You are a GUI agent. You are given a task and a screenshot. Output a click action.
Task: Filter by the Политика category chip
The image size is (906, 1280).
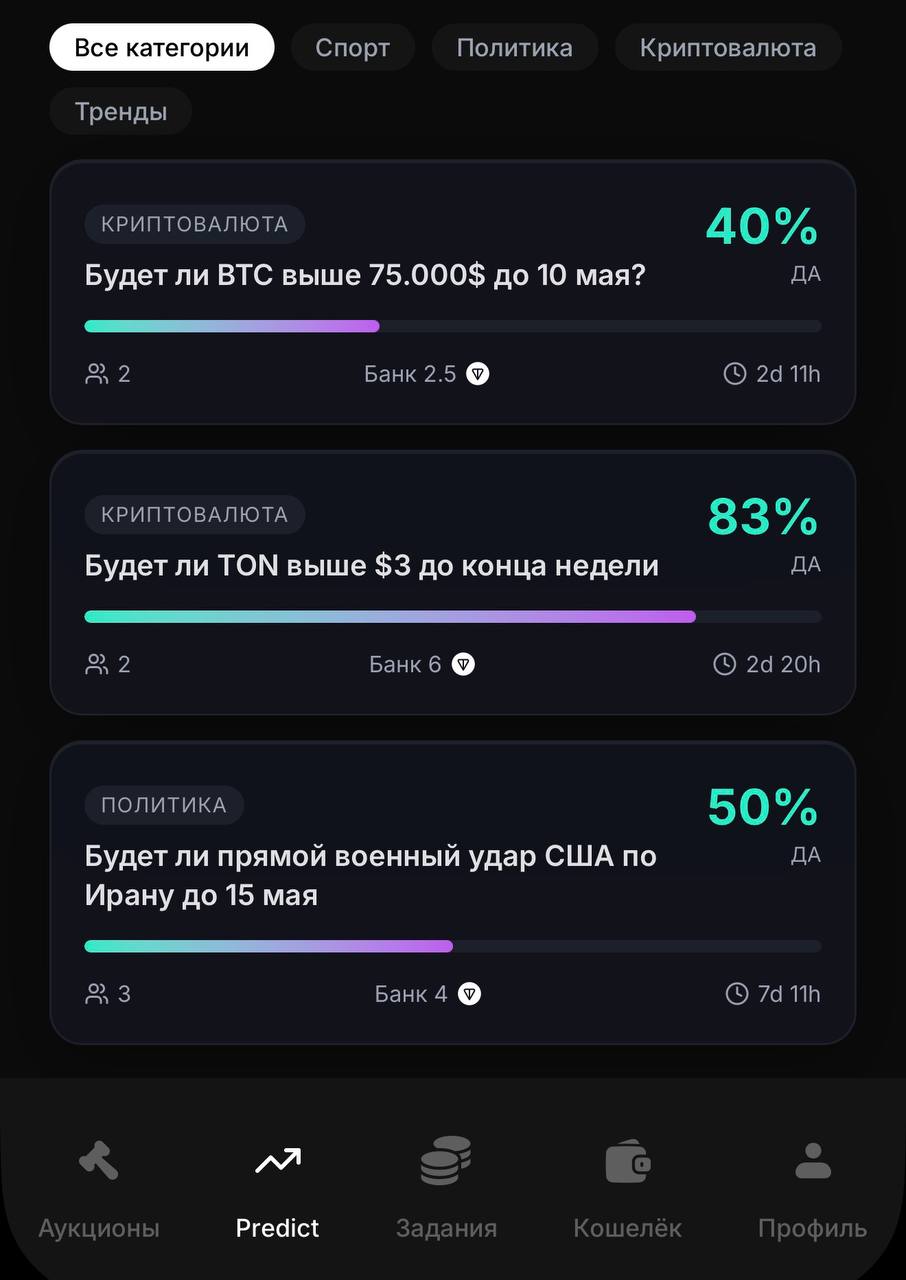[x=514, y=47]
